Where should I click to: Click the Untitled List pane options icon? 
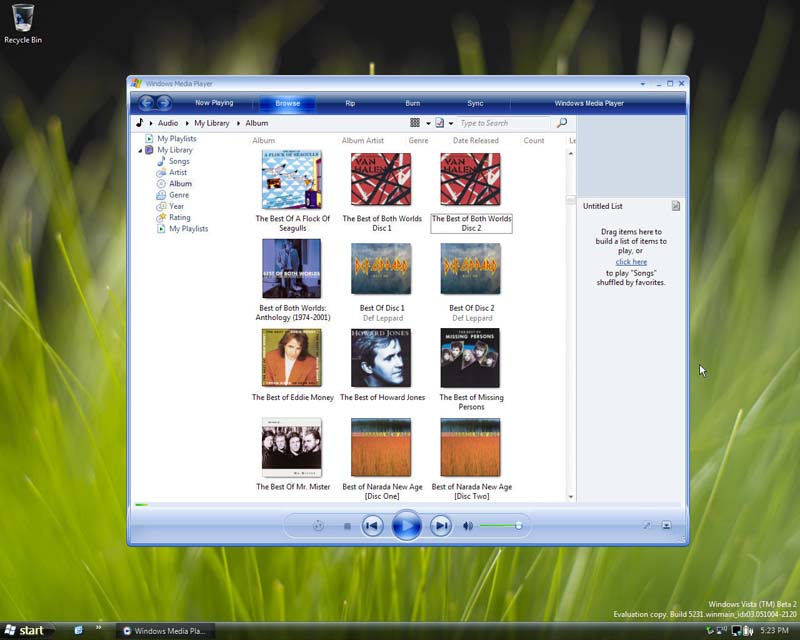tap(676, 206)
